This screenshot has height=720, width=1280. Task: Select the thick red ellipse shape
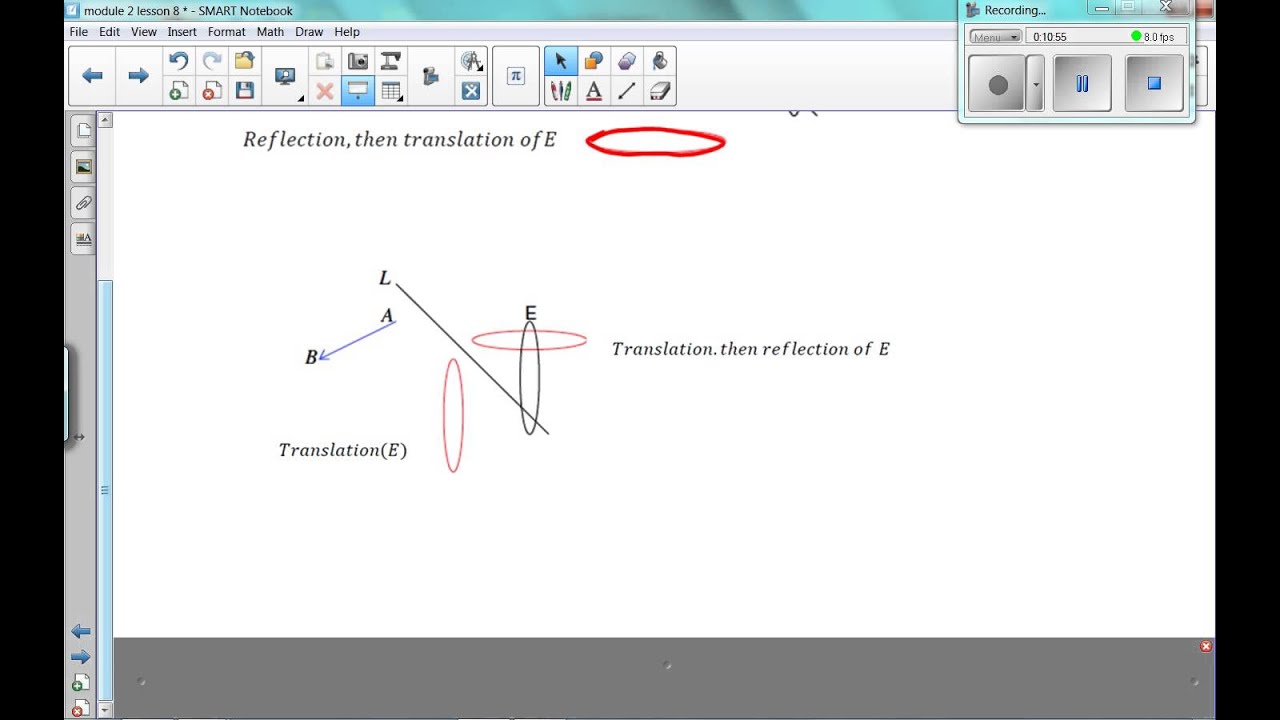655,142
